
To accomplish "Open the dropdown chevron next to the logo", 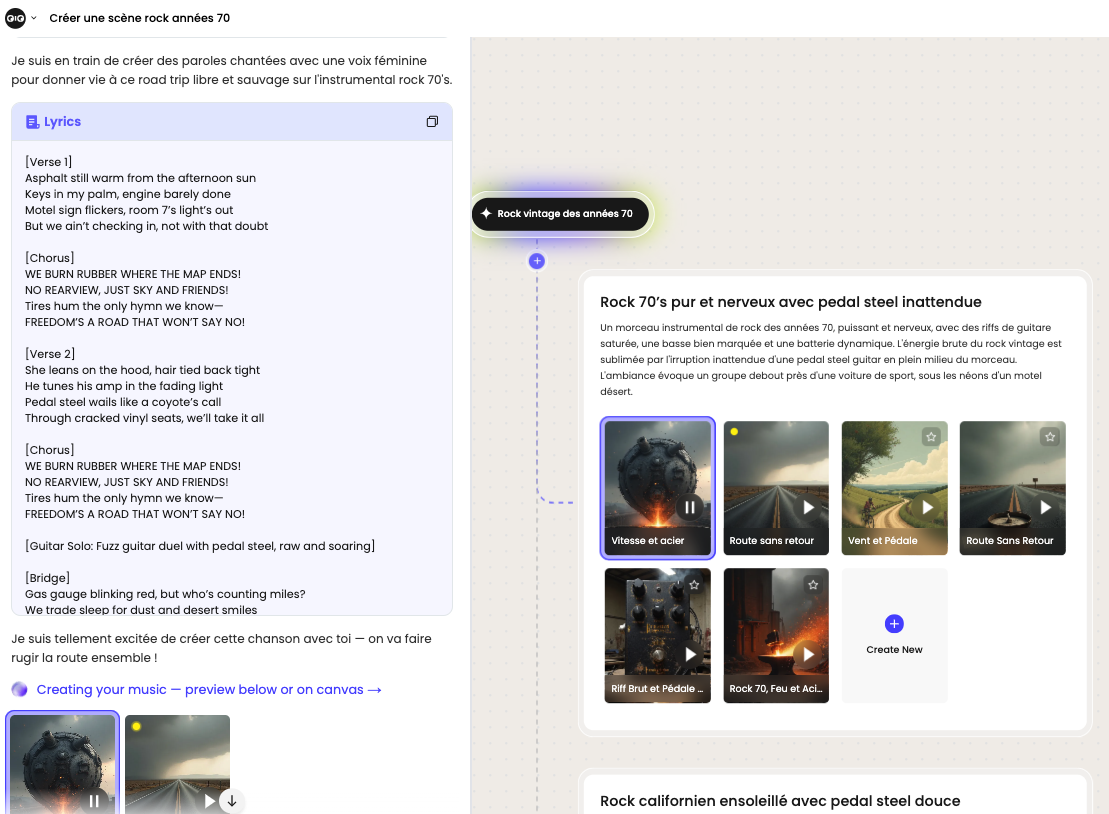I will (x=34, y=18).
